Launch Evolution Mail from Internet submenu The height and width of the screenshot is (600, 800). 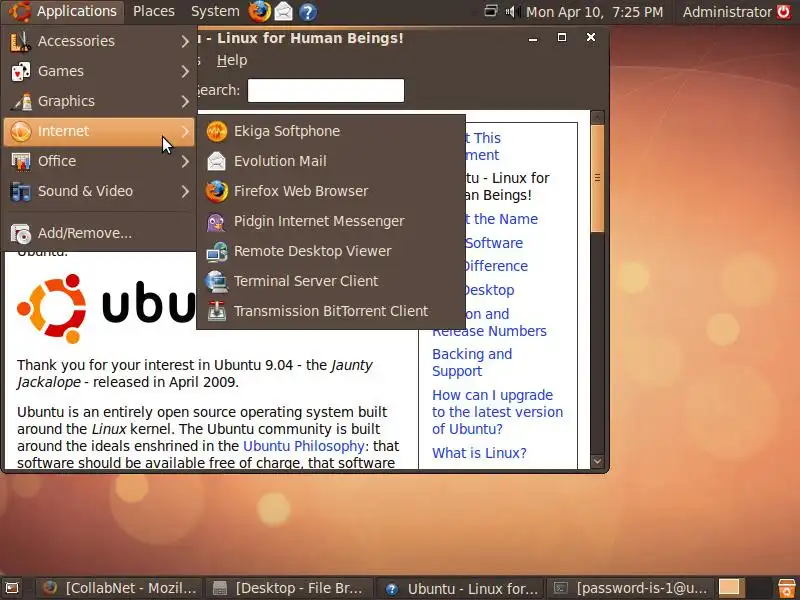(331, 161)
